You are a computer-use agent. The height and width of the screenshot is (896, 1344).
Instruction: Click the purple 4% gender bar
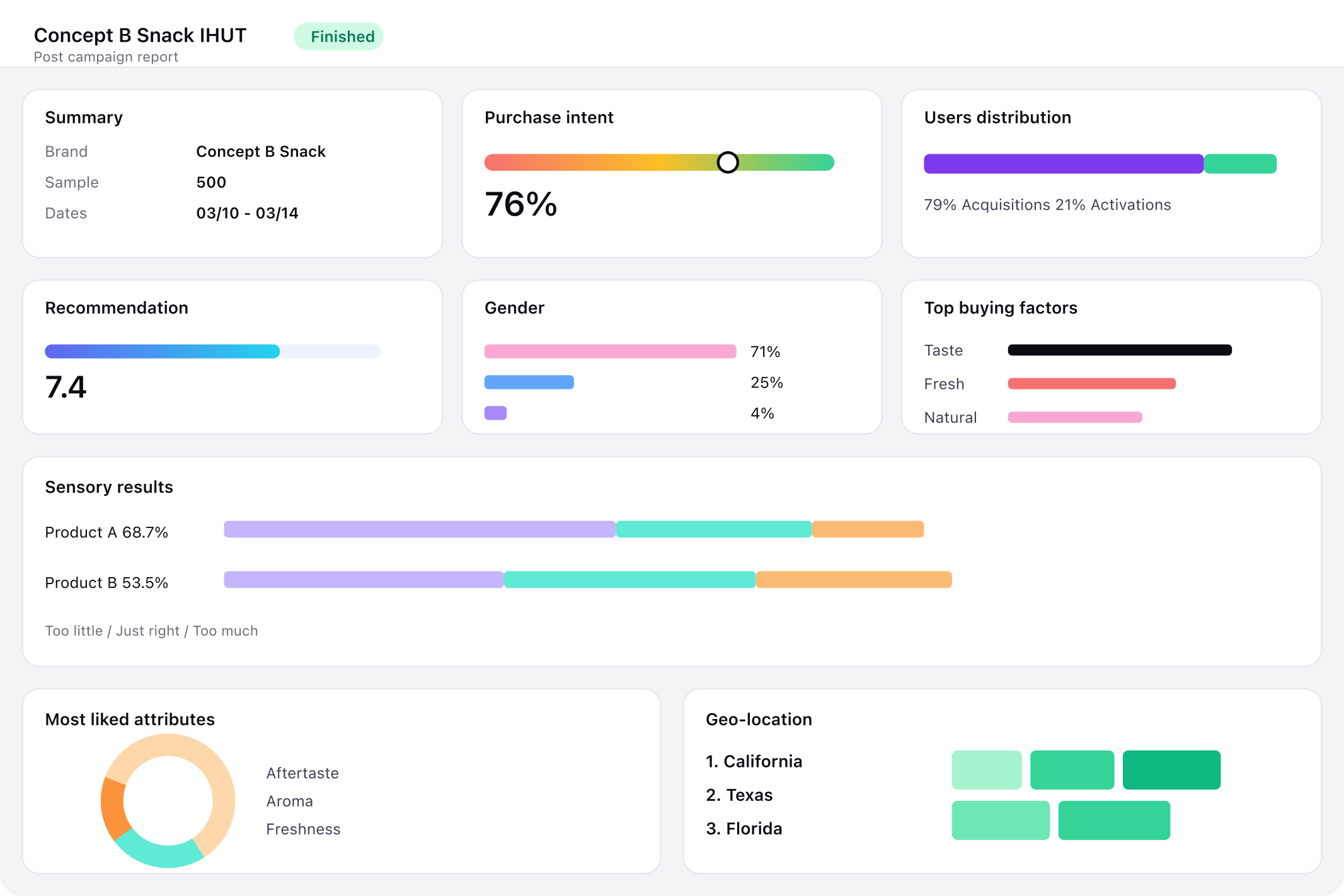click(496, 413)
